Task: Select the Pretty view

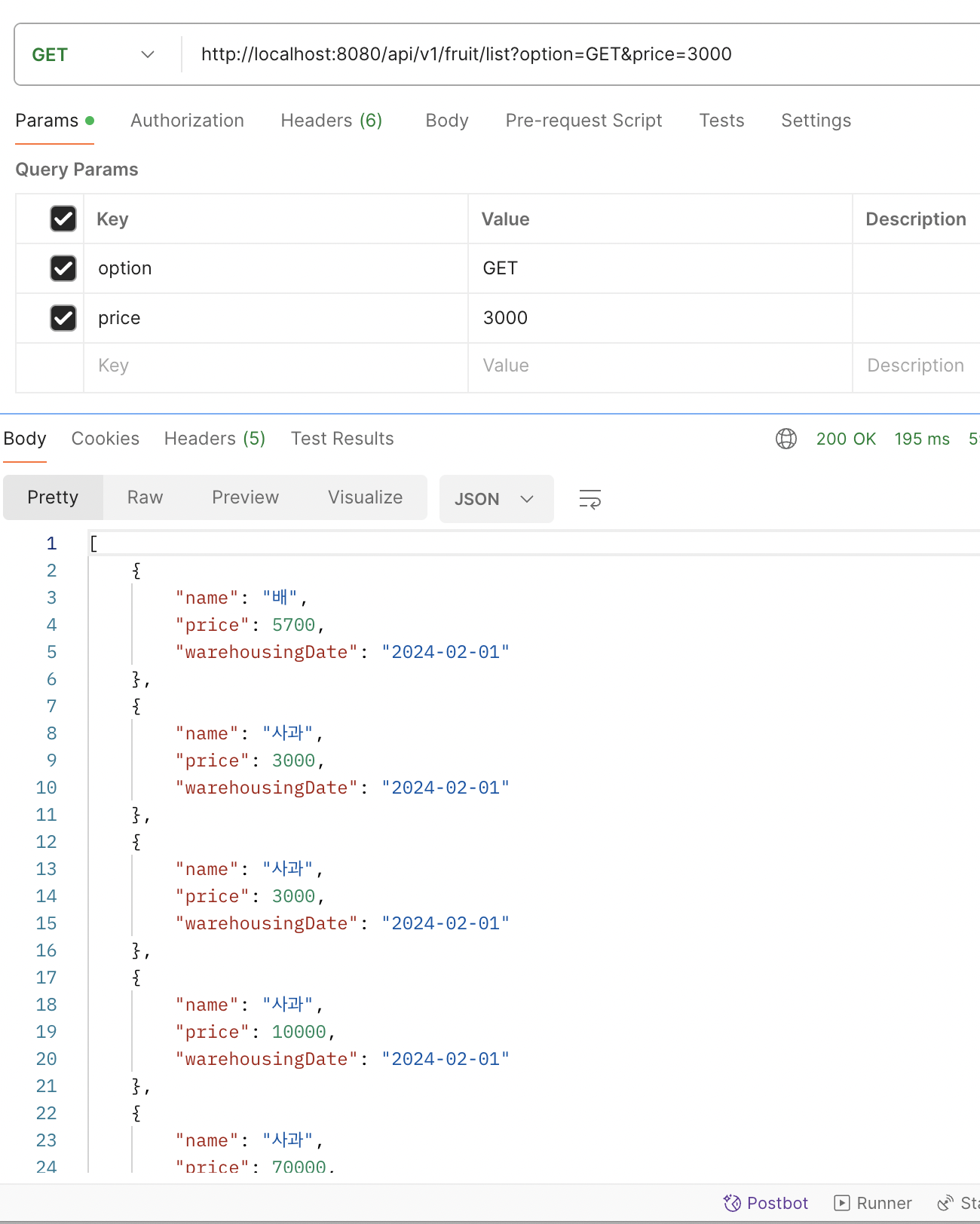Action: [x=53, y=497]
